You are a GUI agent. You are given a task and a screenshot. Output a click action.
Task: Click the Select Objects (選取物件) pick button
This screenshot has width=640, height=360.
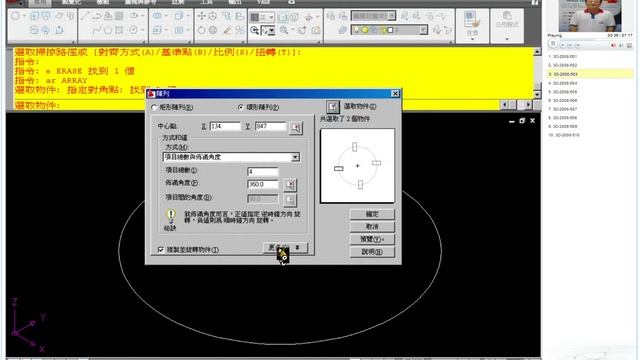(333, 107)
